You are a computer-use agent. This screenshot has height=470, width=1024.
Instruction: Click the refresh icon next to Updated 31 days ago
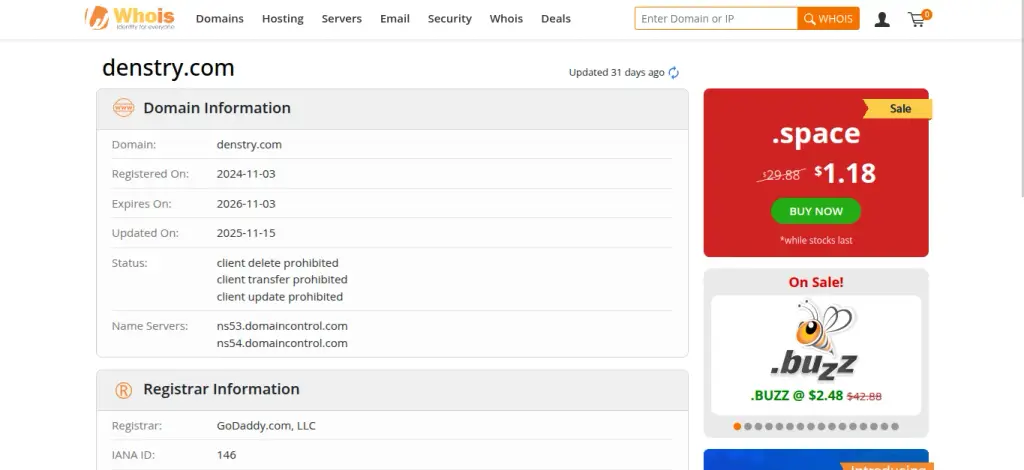click(673, 72)
